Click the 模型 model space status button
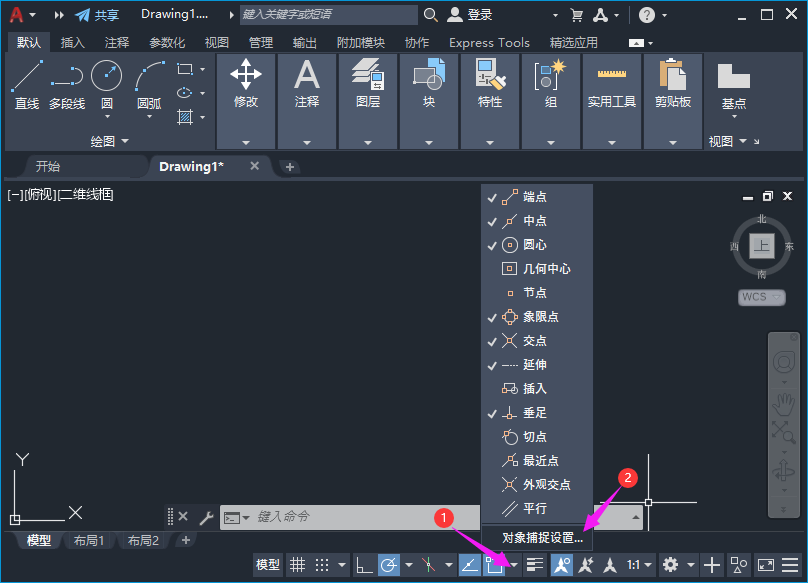The image size is (808, 583). click(x=268, y=565)
